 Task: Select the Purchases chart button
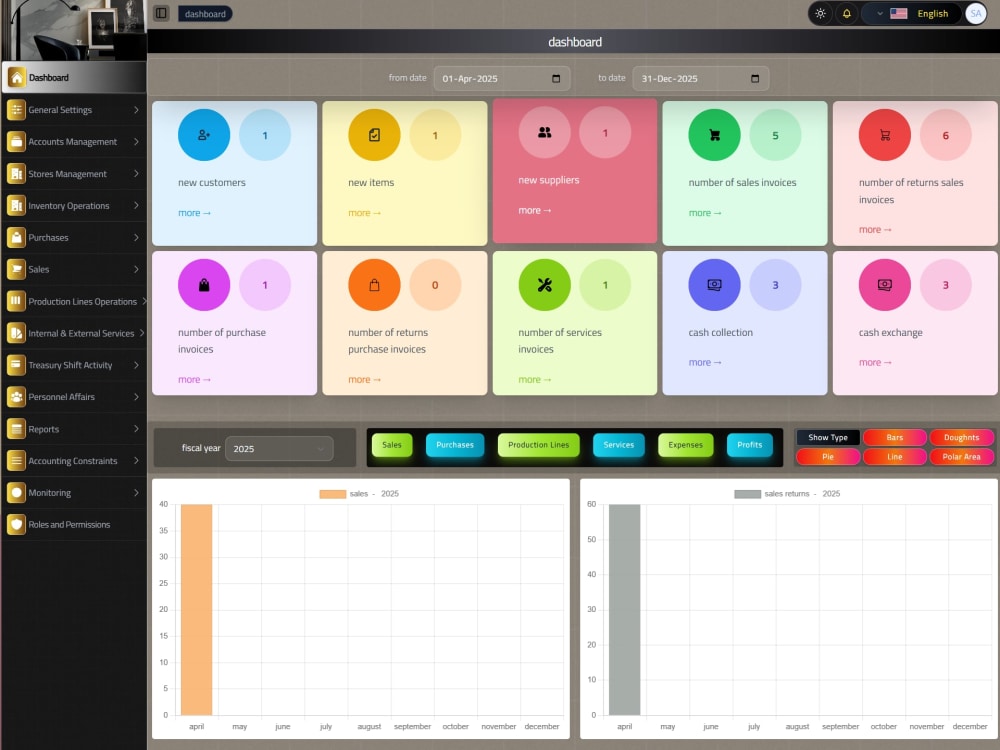[455, 445]
